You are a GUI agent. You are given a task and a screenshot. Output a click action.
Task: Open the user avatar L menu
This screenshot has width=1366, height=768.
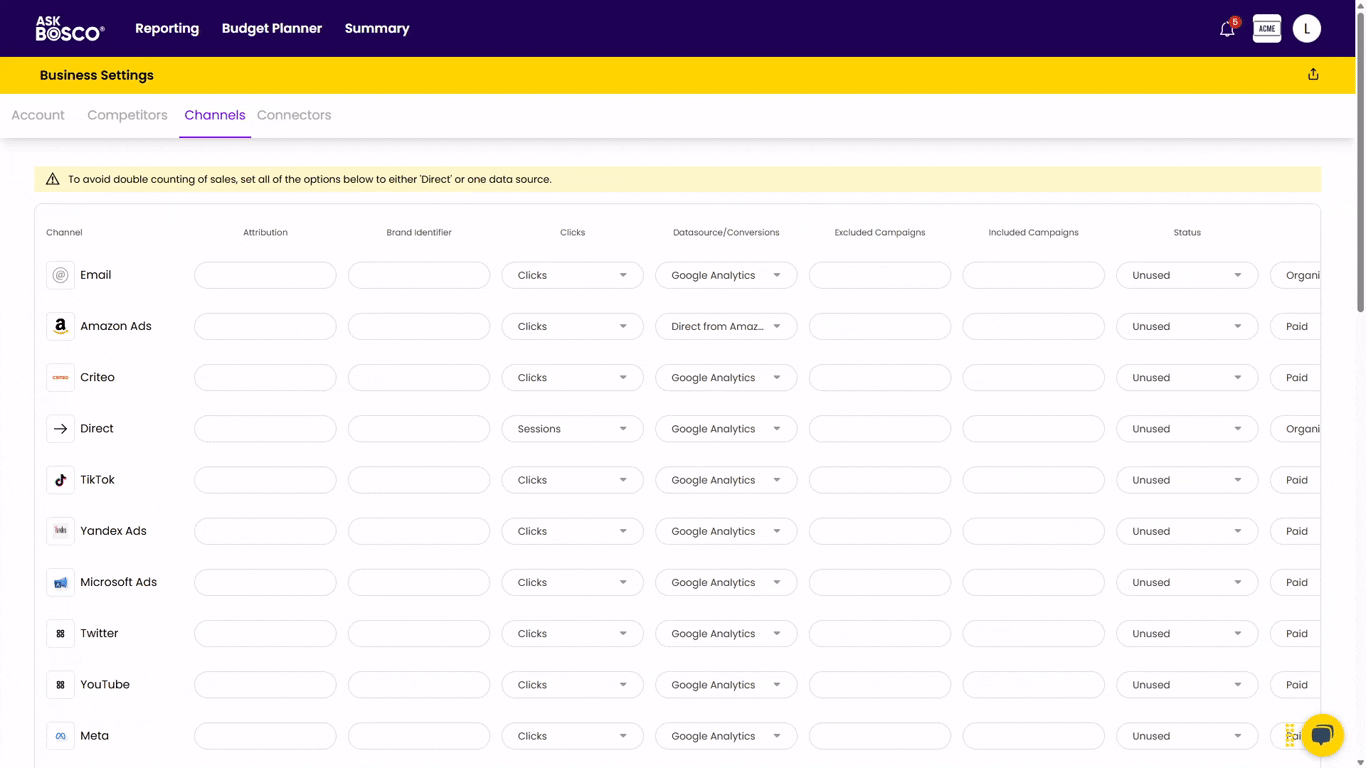point(1307,29)
